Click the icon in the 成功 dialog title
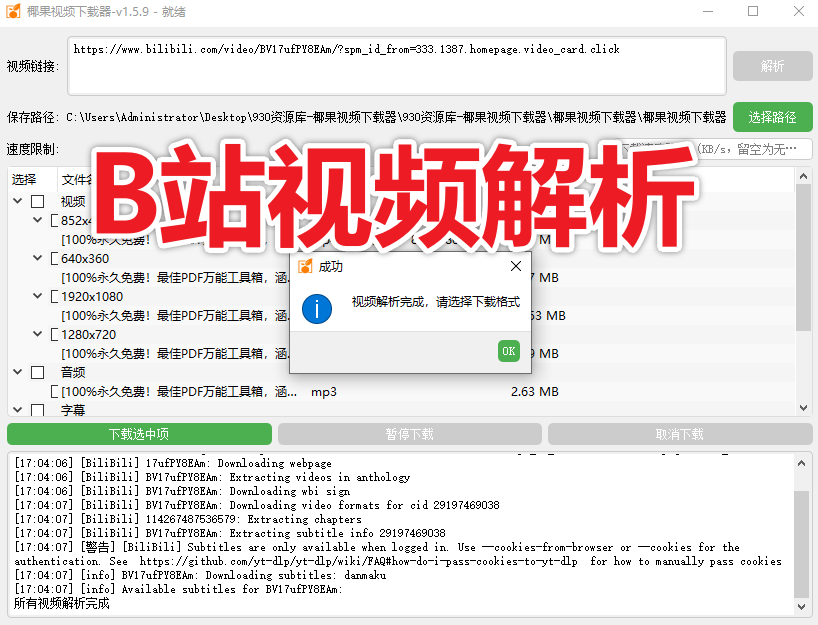 [x=305, y=267]
